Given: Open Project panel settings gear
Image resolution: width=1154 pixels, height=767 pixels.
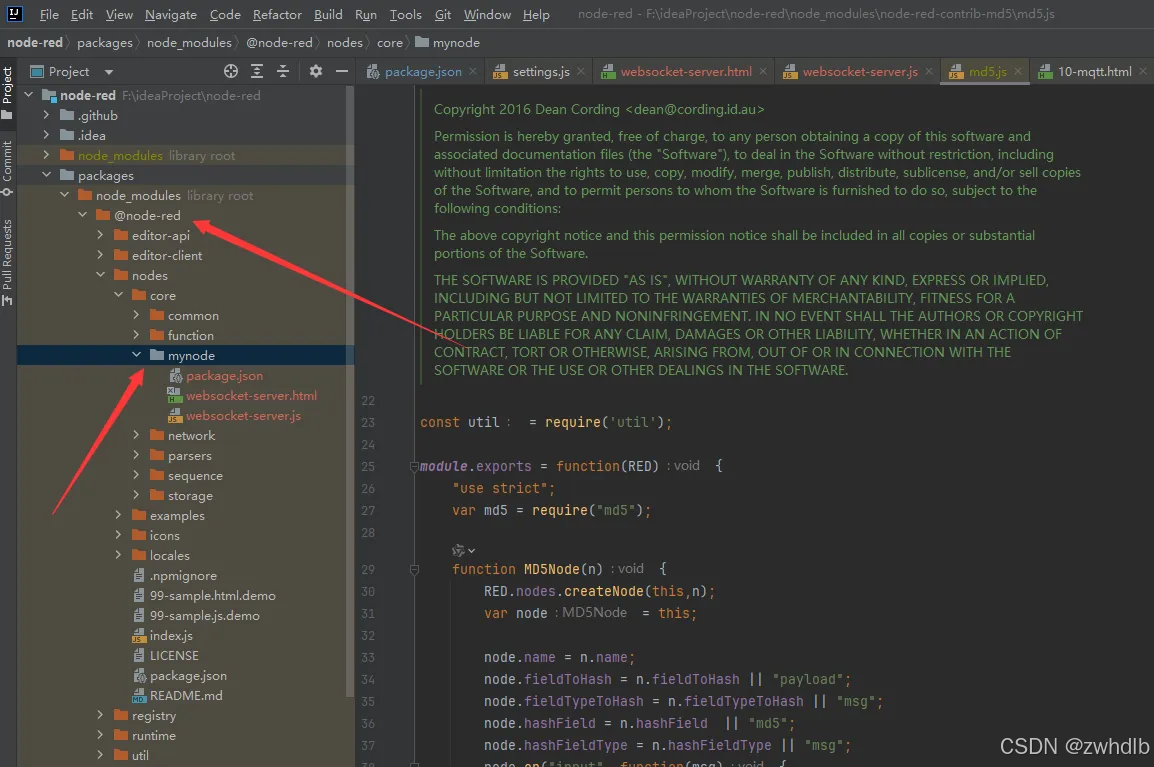Looking at the screenshot, I should [316, 71].
